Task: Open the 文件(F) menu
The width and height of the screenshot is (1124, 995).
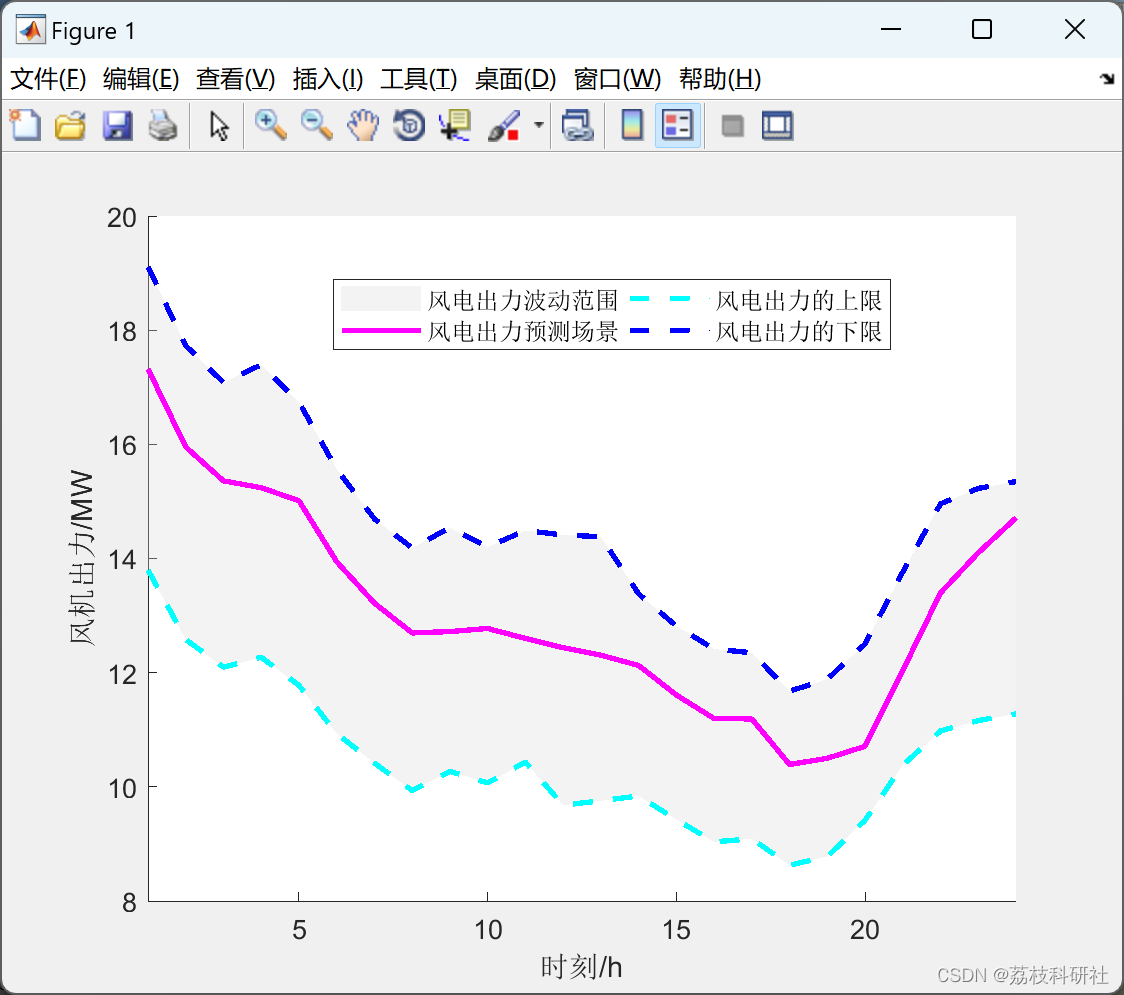Action: pyautogui.click(x=48, y=79)
